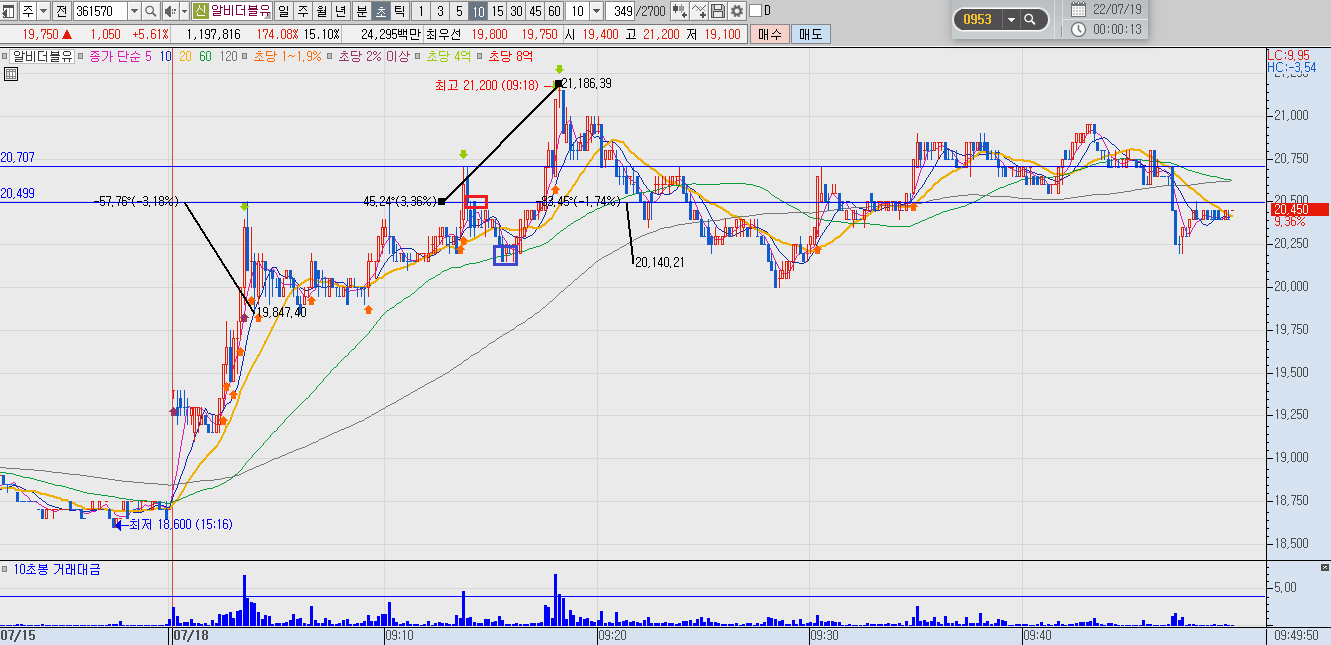This screenshot has height=645, width=1331.
Task: Toggle the 초당 8억 indicator legend marker
Action: pos(483,57)
